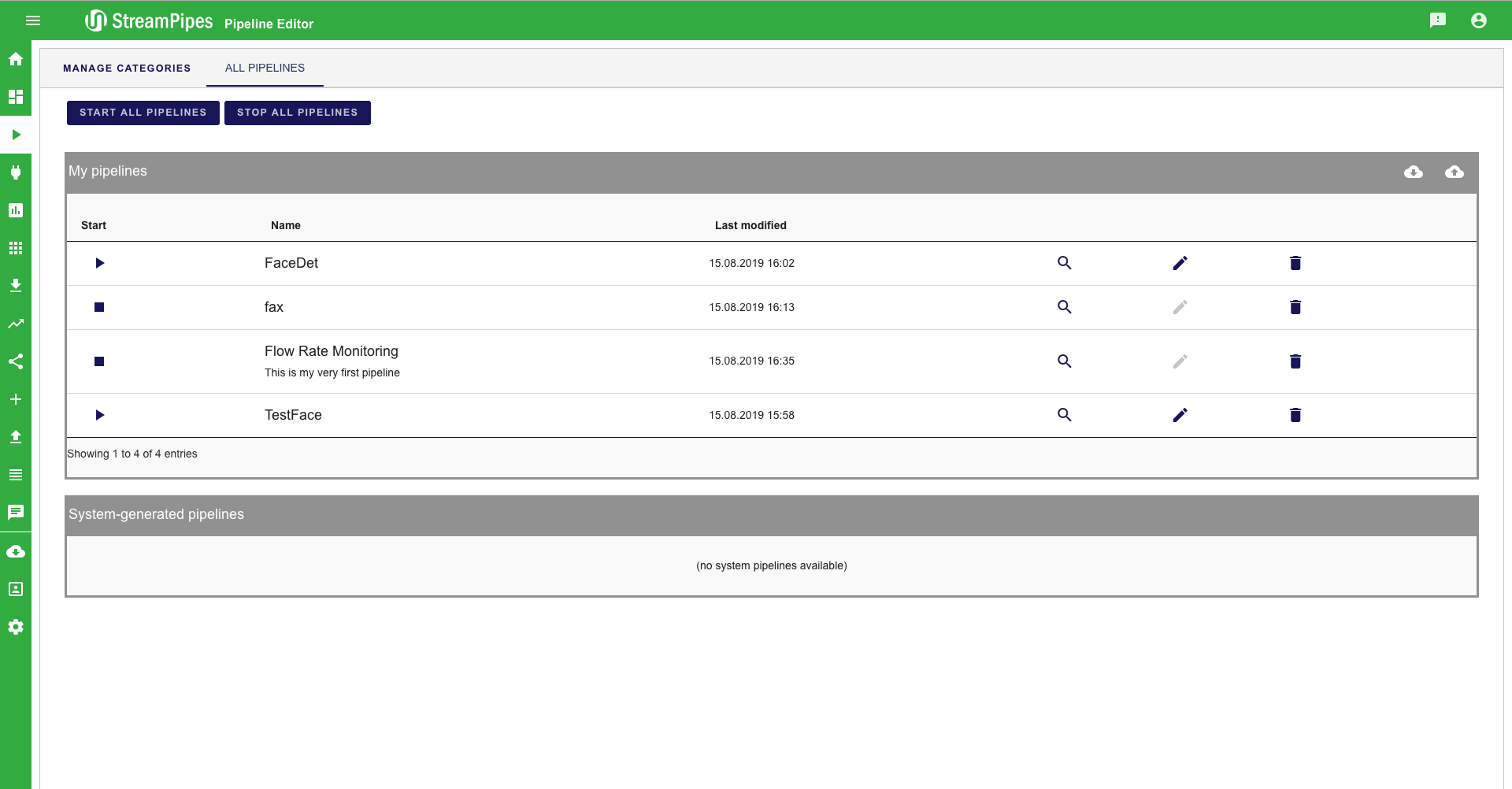Click the home icon in sidebar
Viewport: 1512px width, 789px height.
coord(16,59)
